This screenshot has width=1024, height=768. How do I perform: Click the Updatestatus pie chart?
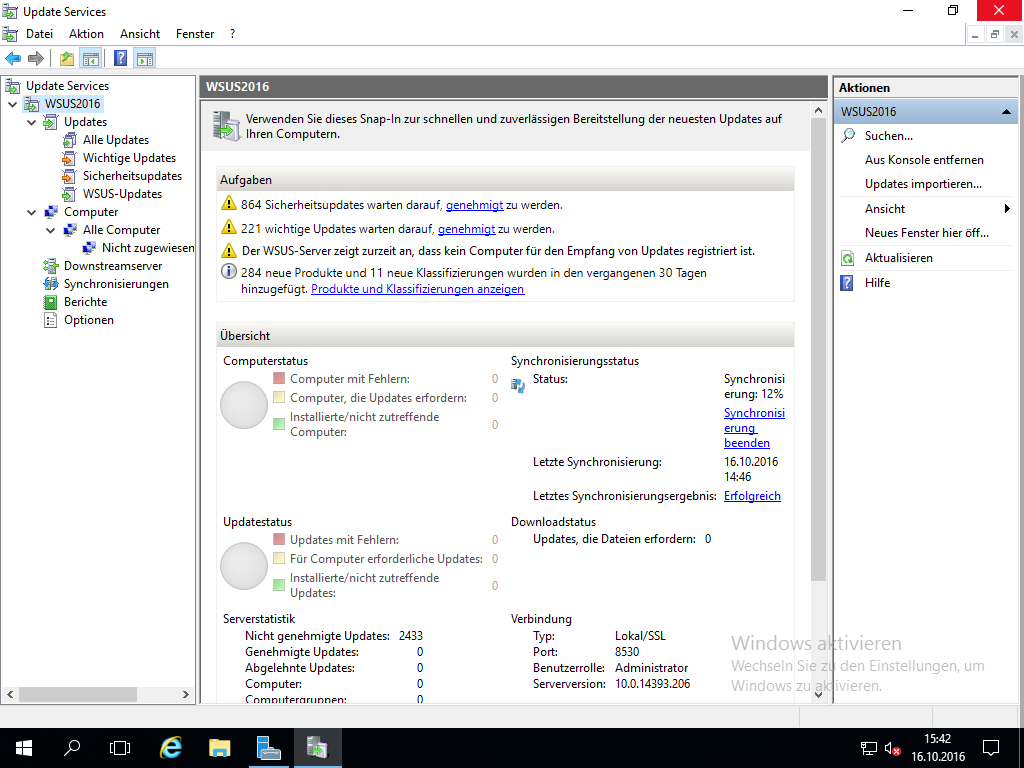[244, 566]
